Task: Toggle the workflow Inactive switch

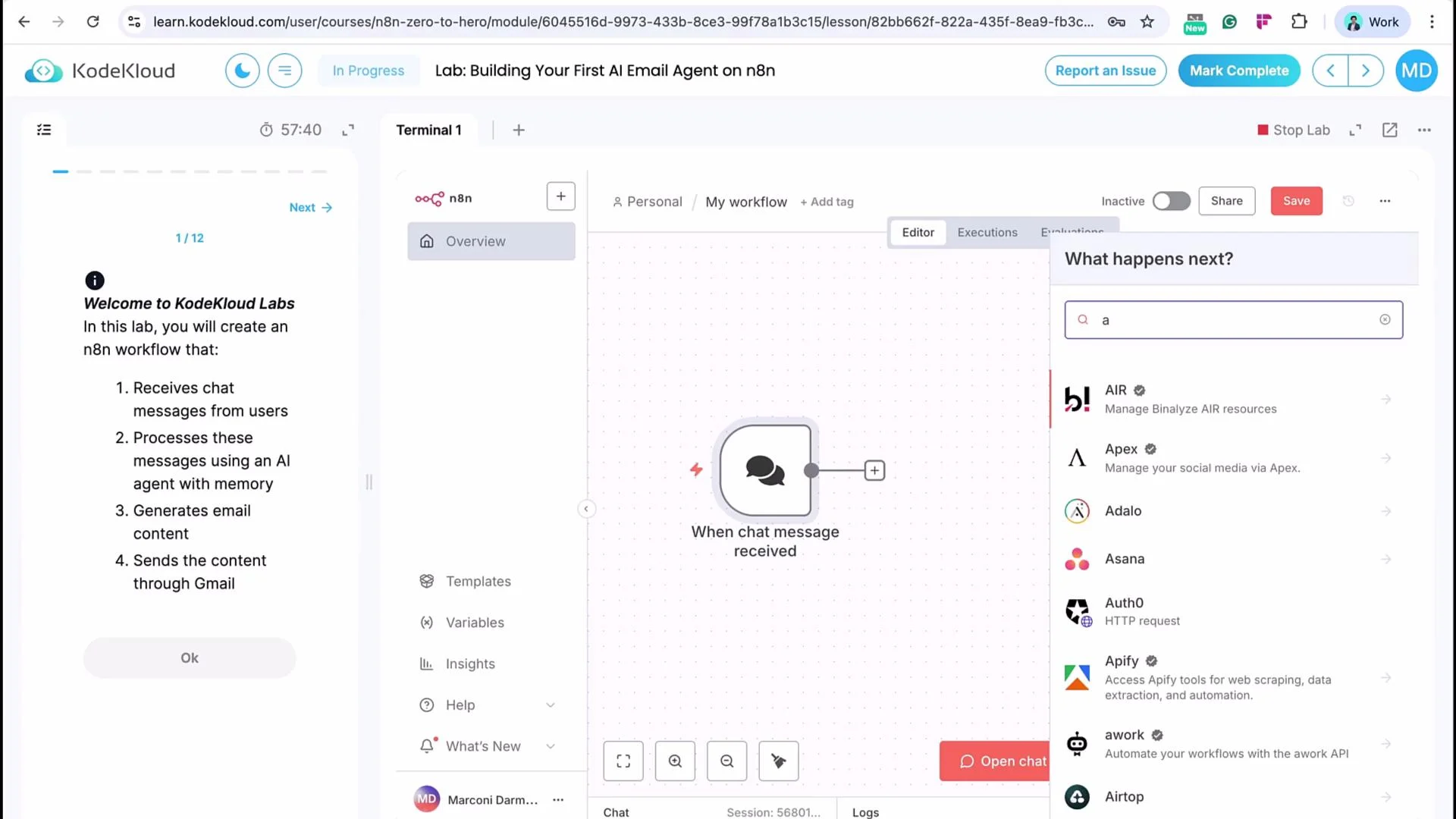Action: tap(1171, 201)
